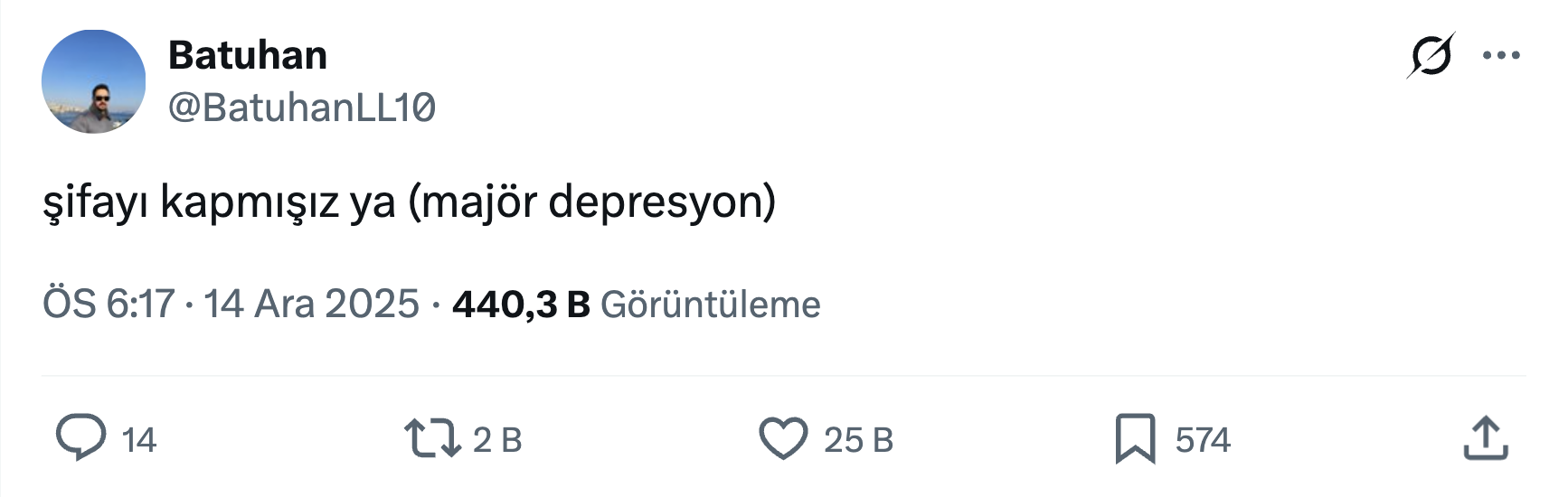Click the ÖS 6:17 timestamp
The height and width of the screenshot is (497, 1568).
(x=109, y=305)
